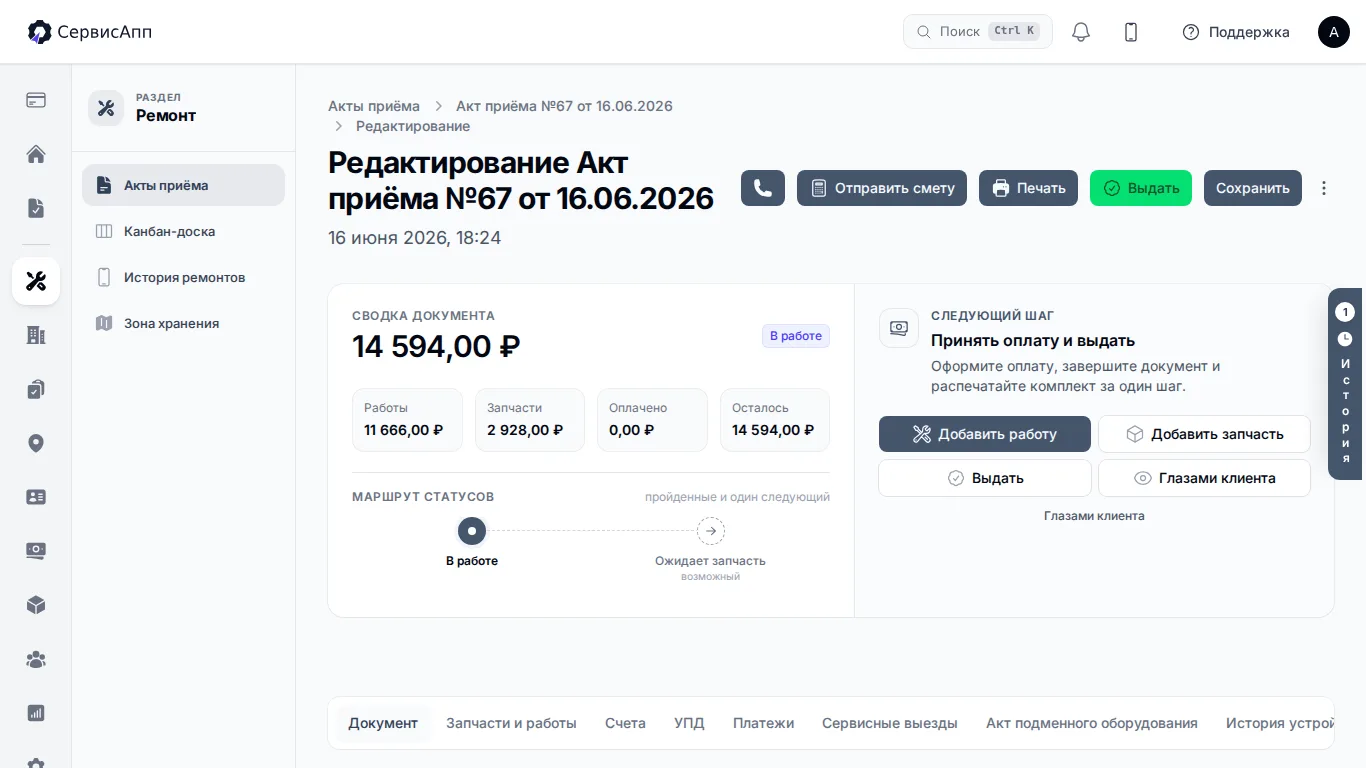
Task: Click the В работе status badge
Action: 796,336
